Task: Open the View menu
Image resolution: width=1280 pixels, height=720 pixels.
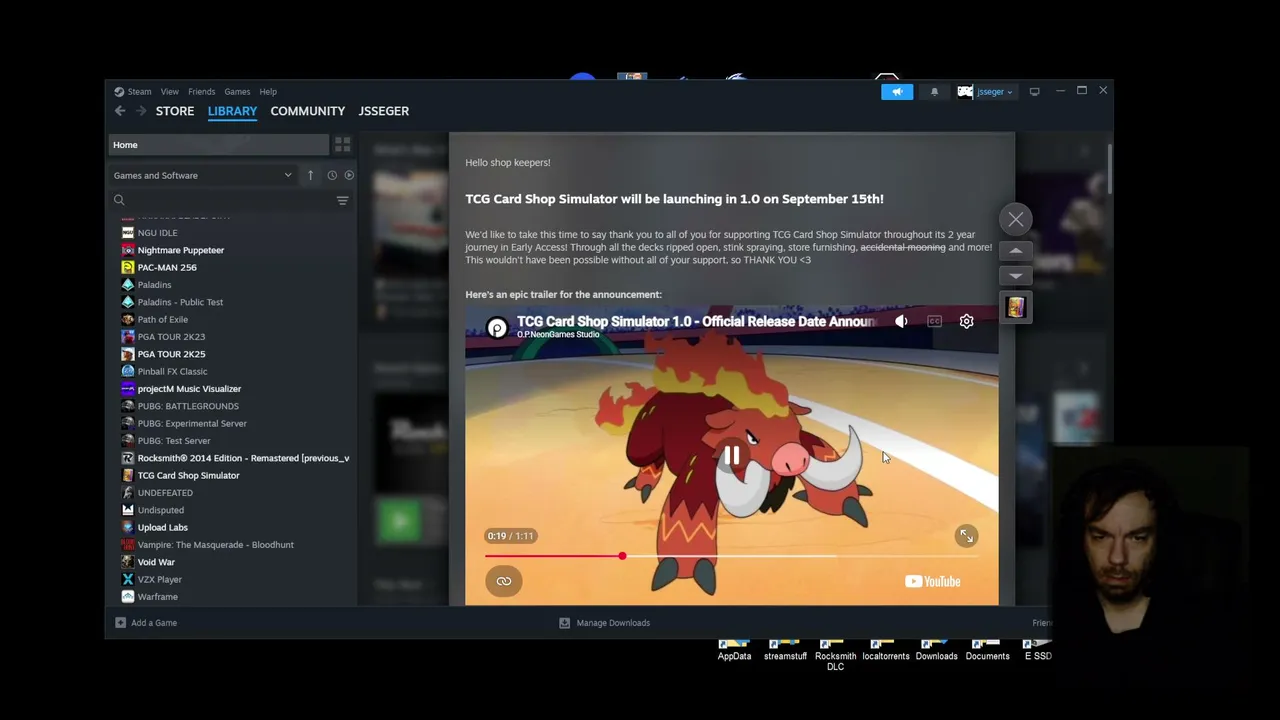Action: click(x=170, y=92)
